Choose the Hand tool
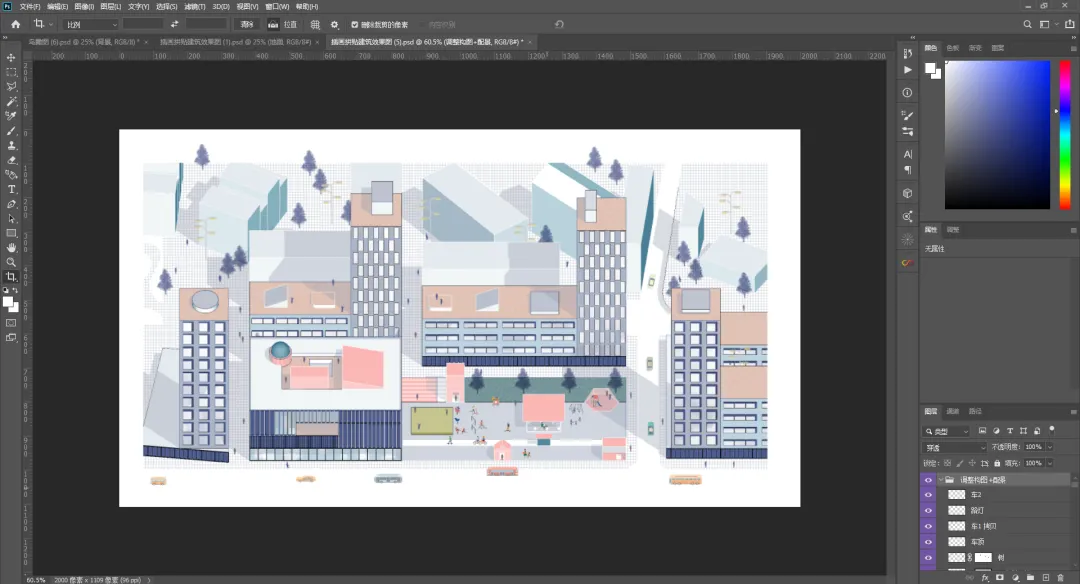Image resolution: width=1080 pixels, height=584 pixels. (12, 247)
